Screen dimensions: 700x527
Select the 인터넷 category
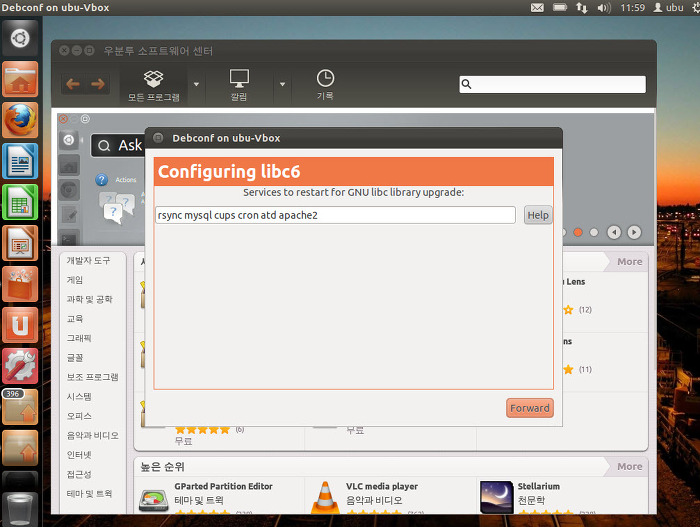[x=79, y=455]
